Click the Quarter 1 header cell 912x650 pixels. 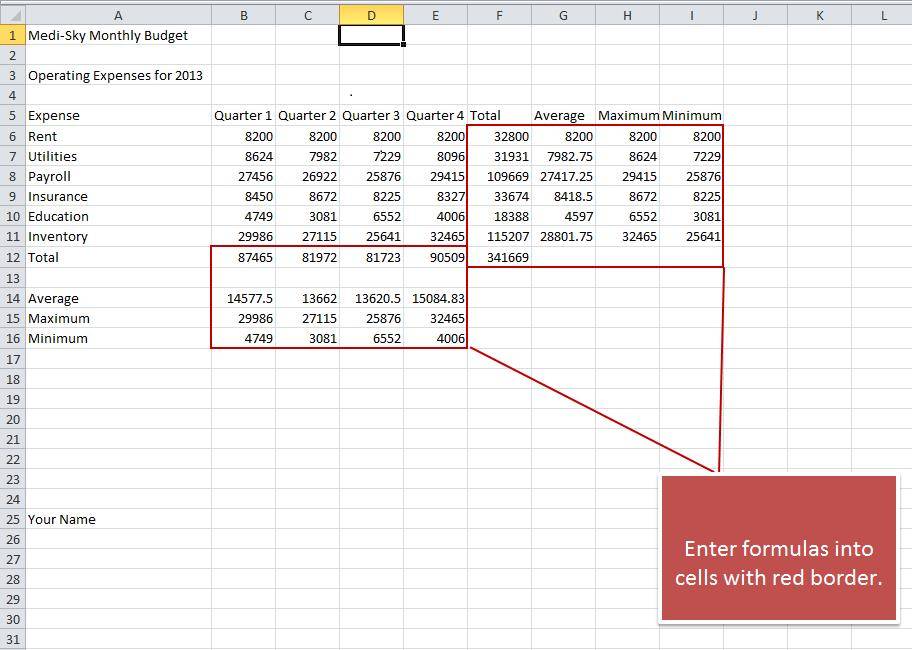243,116
